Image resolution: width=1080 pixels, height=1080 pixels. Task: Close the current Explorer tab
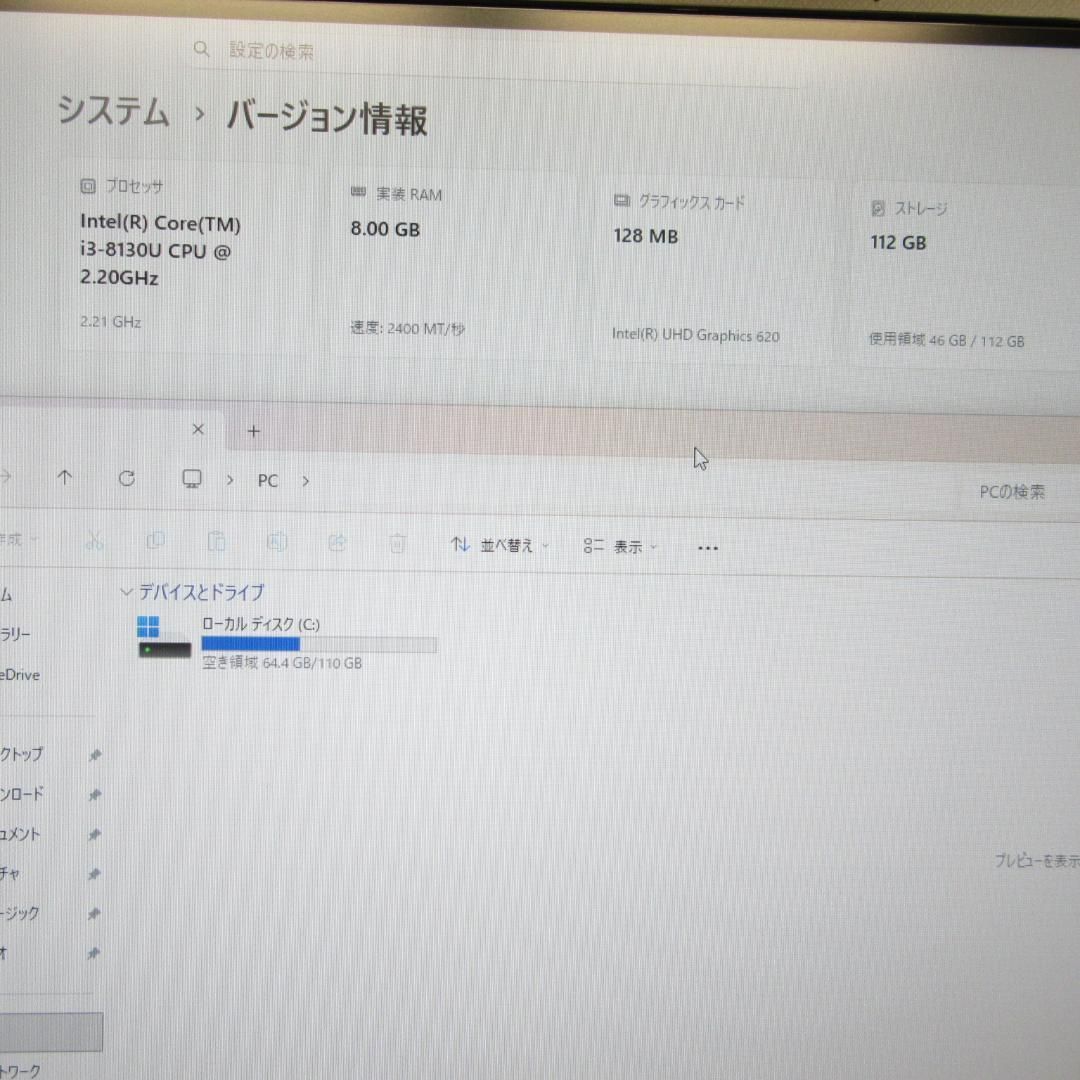tap(198, 429)
